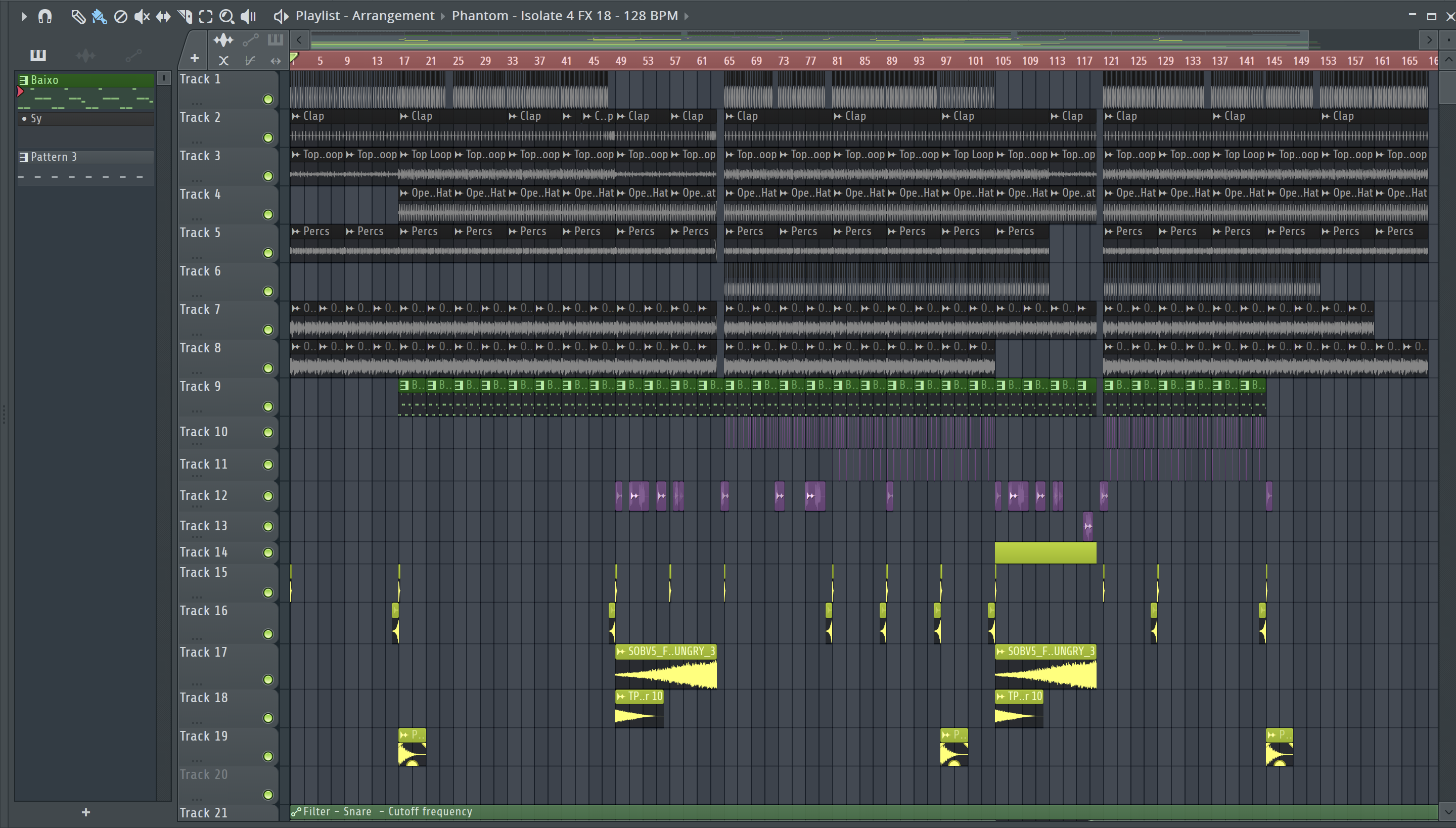Mute Track 12 via green toggle

click(268, 496)
